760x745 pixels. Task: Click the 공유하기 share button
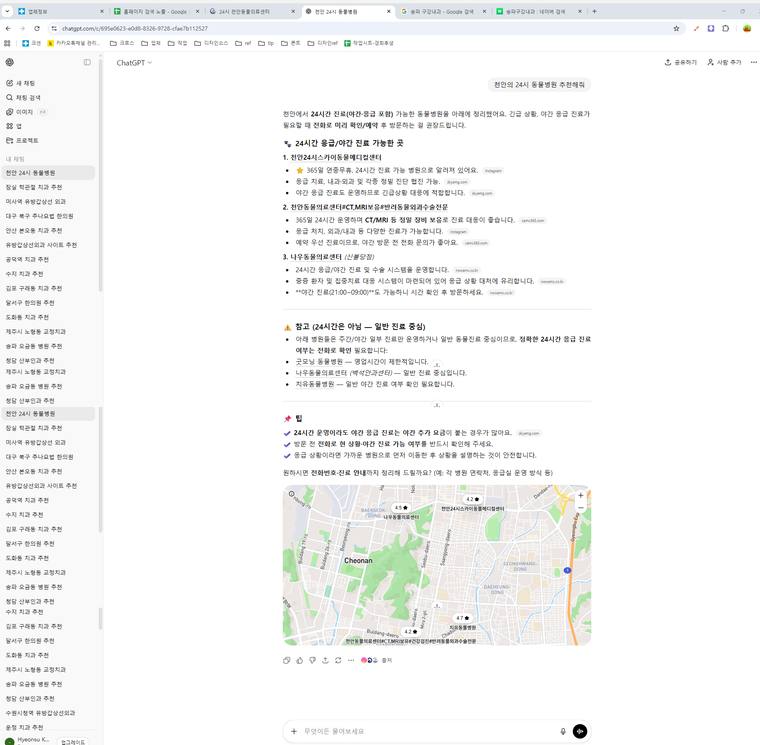pyautogui.click(x=681, y=62)
